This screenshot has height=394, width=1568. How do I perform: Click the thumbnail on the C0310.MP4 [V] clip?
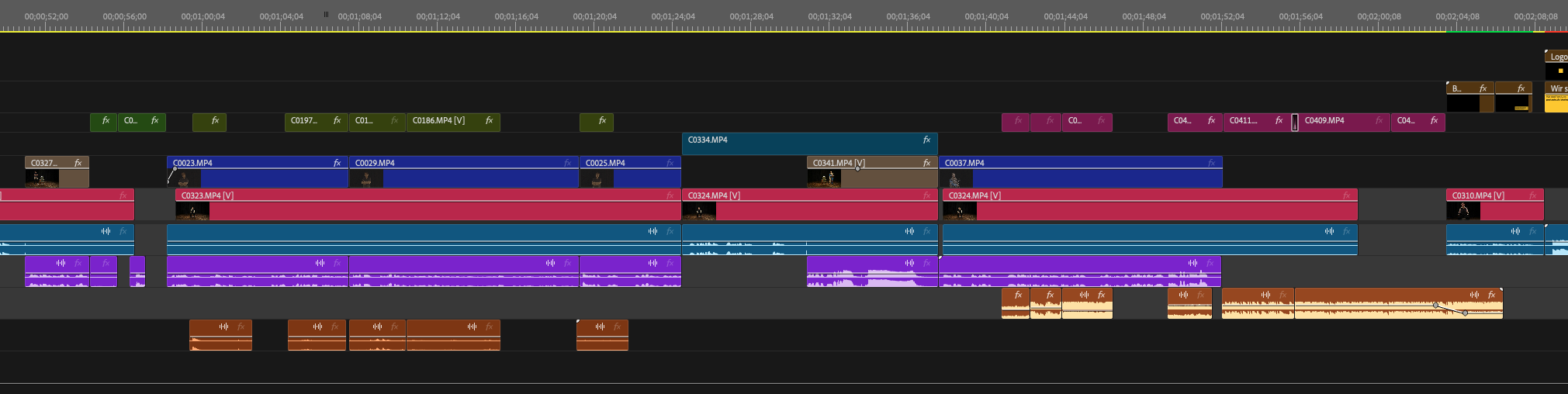[1463, 211]
